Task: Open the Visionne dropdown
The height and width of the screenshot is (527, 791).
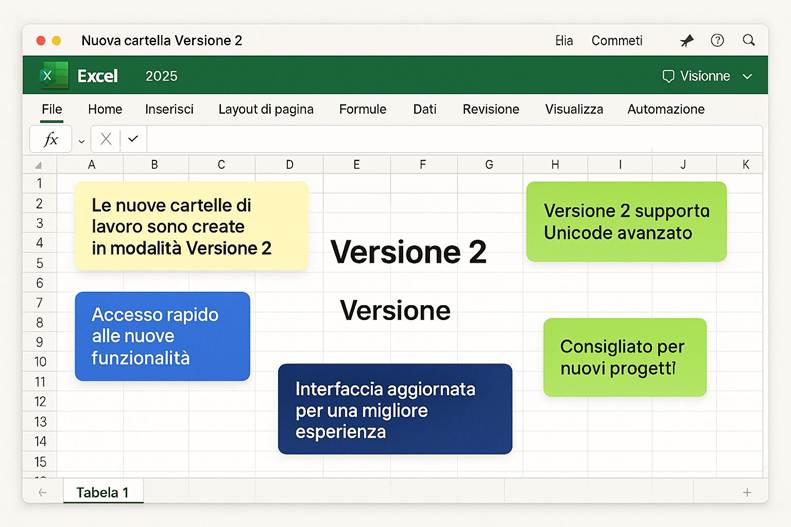Action: coord(707,76)
